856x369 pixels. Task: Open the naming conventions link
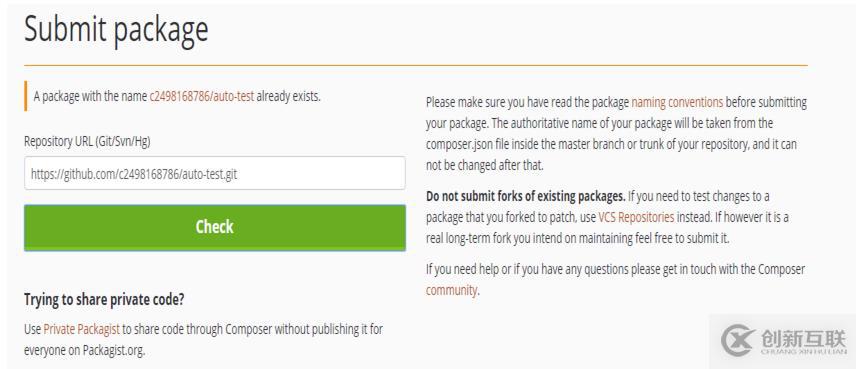tap(677, 102)
